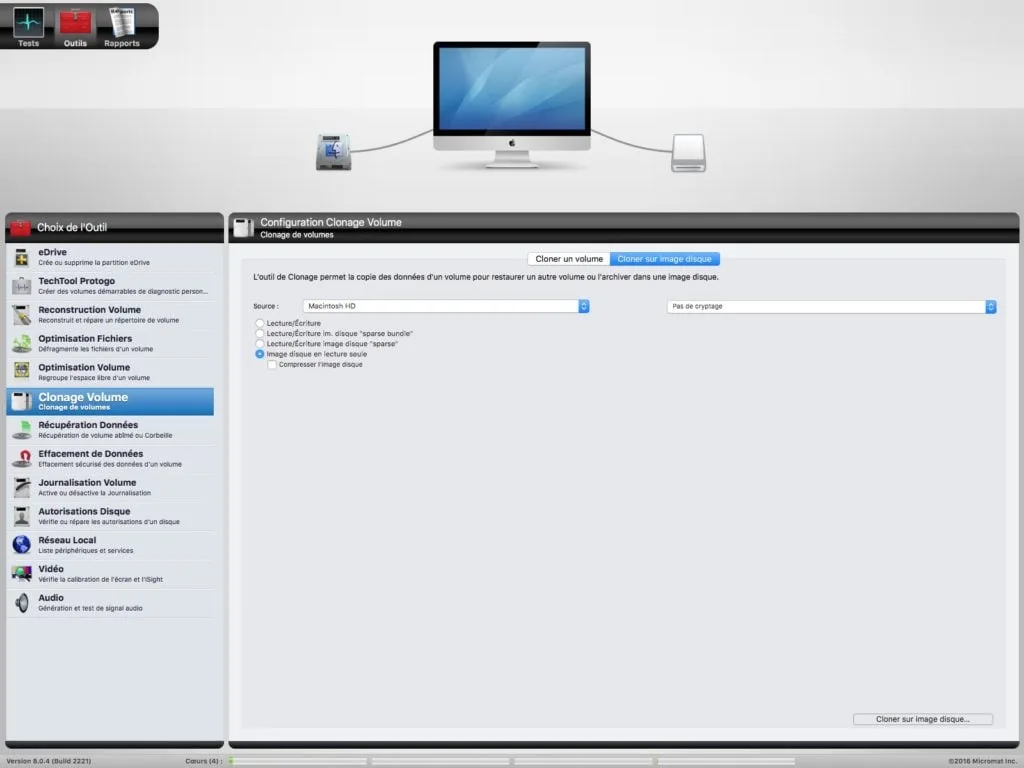1024x768 pixels.
Task: Select the eDrive tool in the sidebar
Action: (110, 256)
